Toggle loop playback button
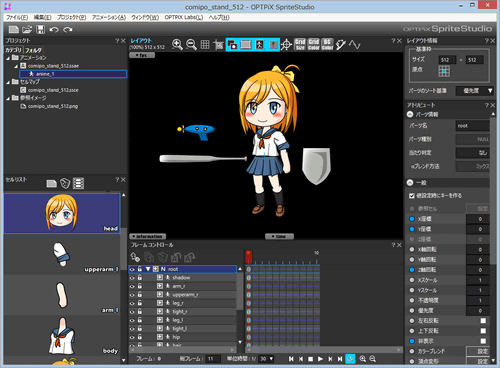 pyautogui.click(x=350, y=359)
